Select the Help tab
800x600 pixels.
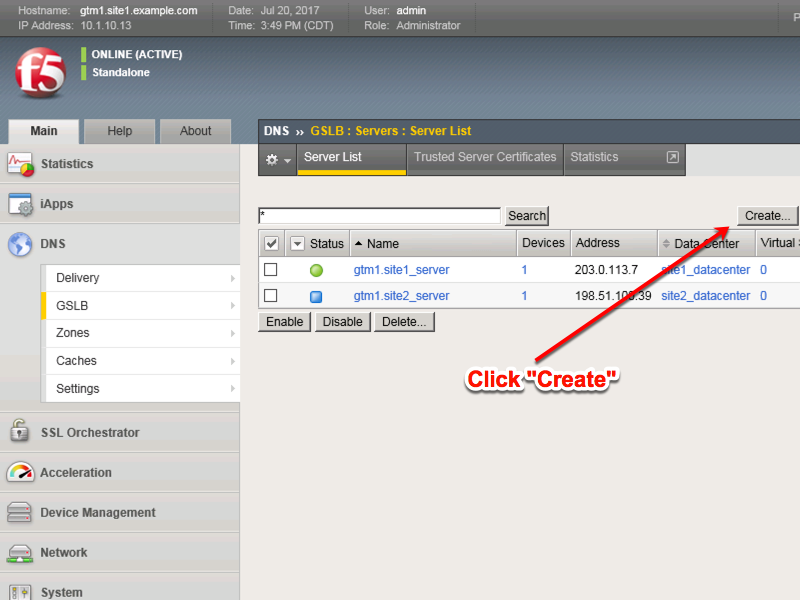[119, 131]
